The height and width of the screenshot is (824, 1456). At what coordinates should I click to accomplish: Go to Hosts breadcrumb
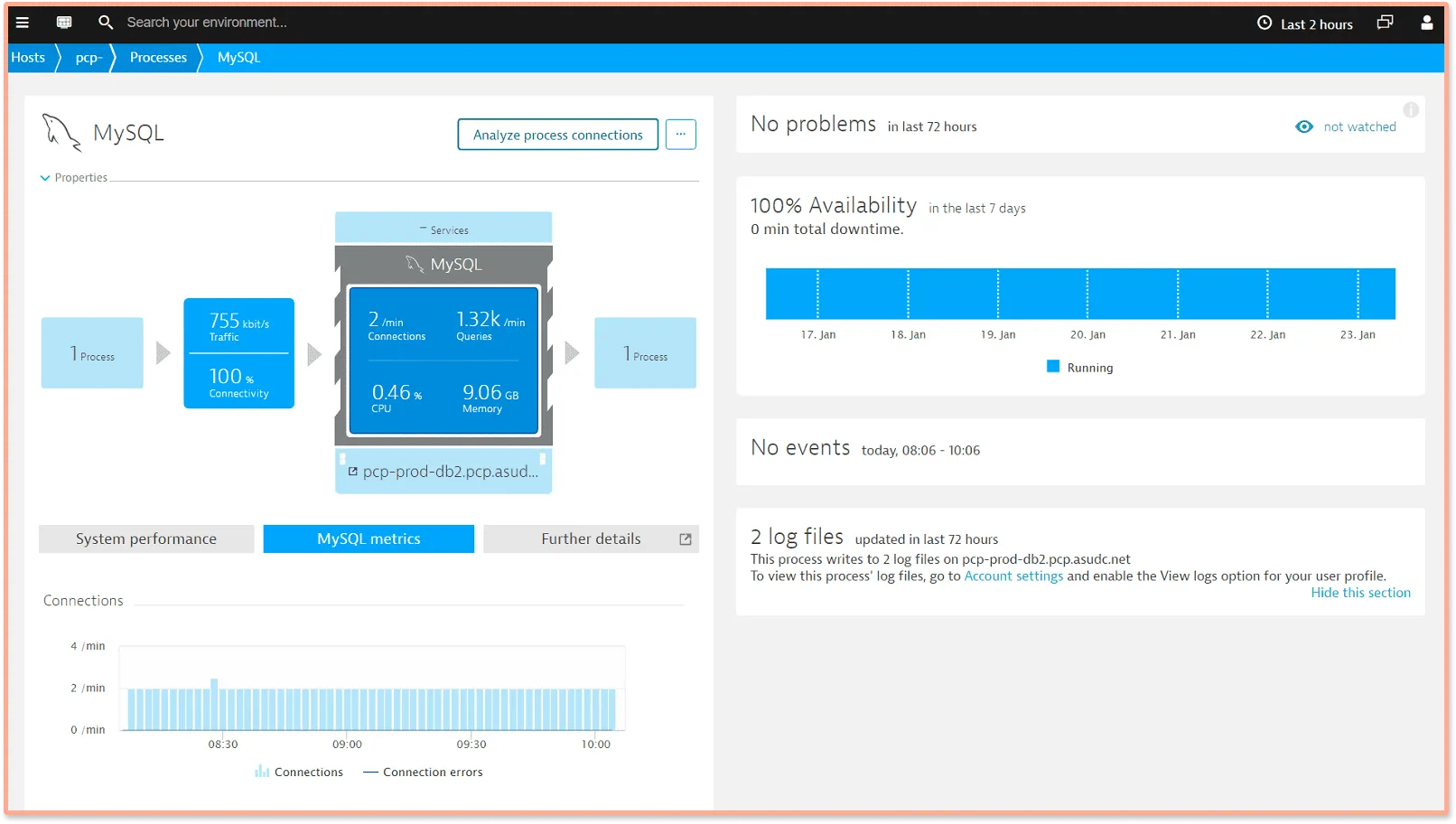pyautogui.click(x=28, y=58)
